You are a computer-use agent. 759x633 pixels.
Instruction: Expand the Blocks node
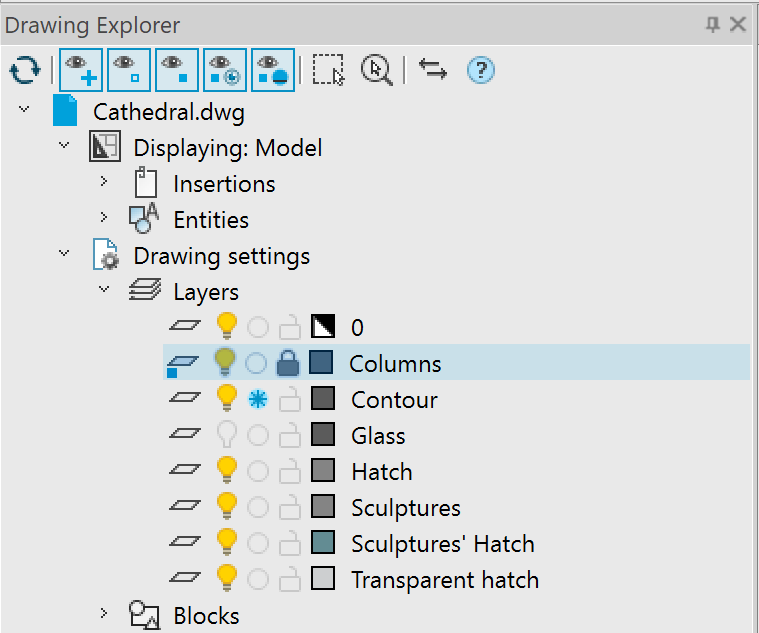pyautogui.click(x=104, y=616)
